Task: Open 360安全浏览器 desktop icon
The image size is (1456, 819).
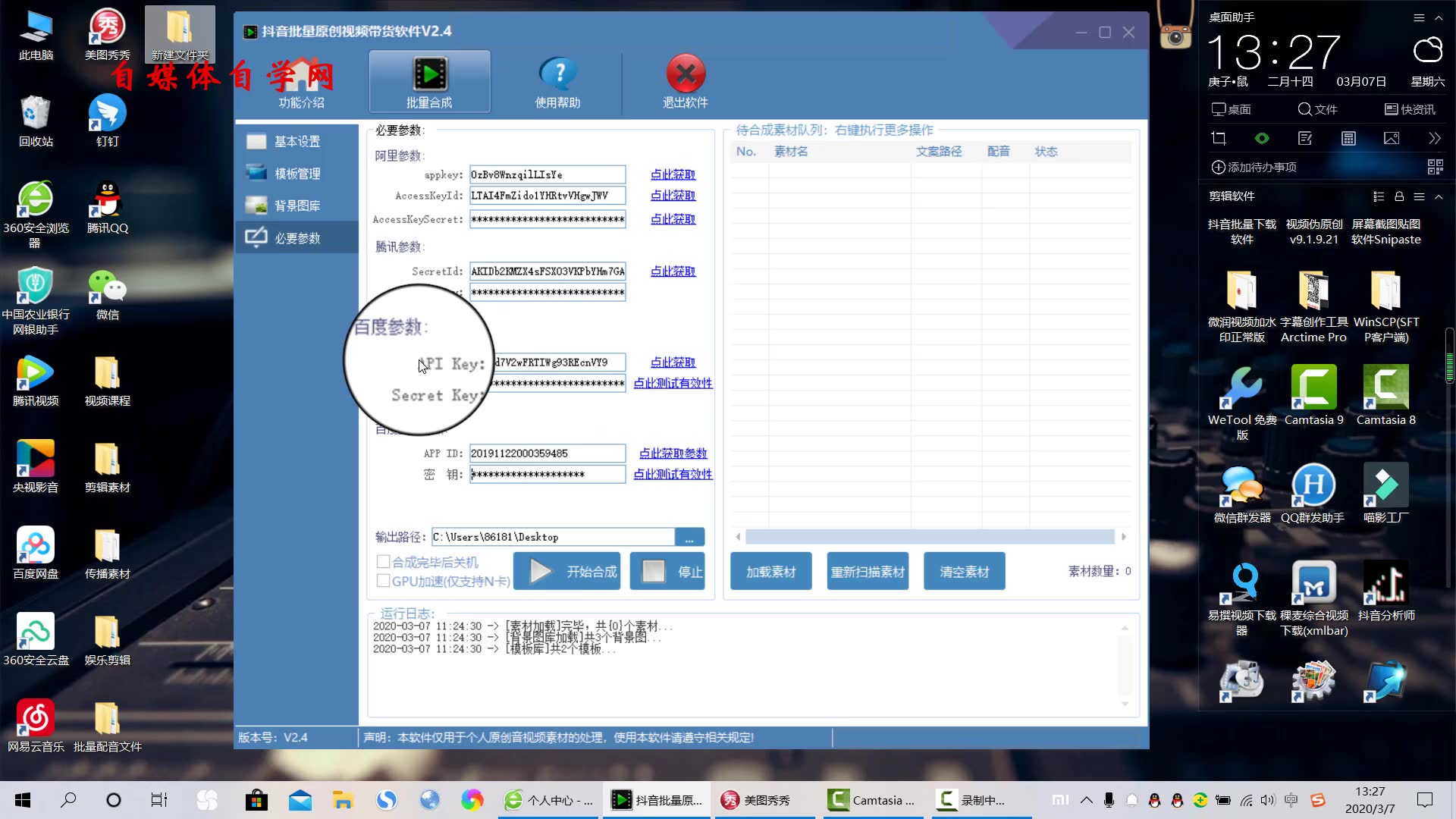Action: (36, 215)
